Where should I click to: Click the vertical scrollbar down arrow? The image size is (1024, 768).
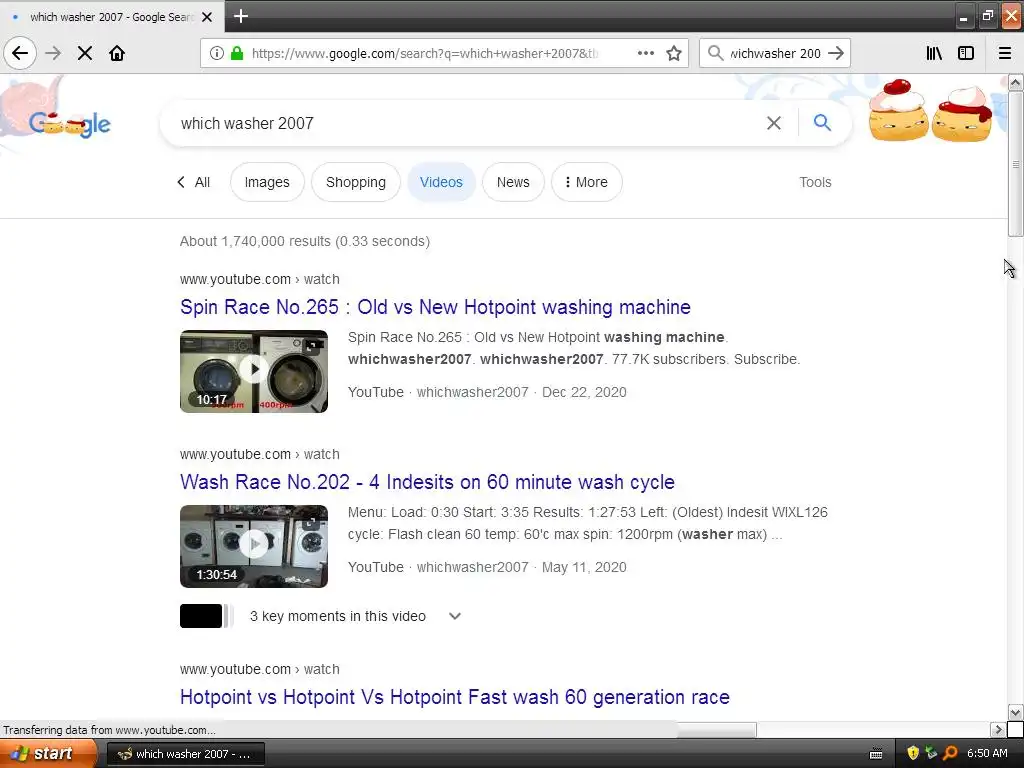tap(1015, 712)
